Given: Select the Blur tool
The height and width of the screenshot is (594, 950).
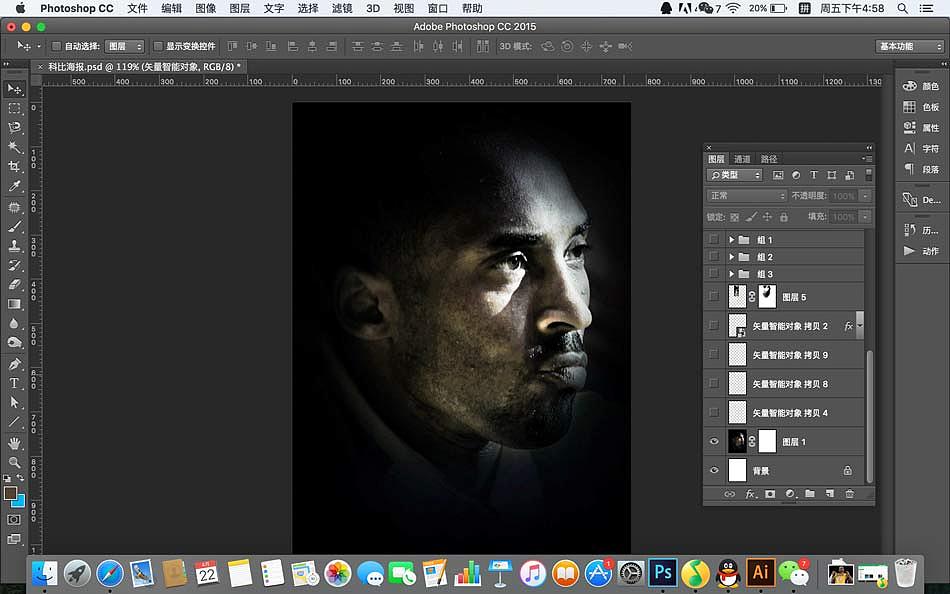Looking at the screenshot, I should click(15, 324).
